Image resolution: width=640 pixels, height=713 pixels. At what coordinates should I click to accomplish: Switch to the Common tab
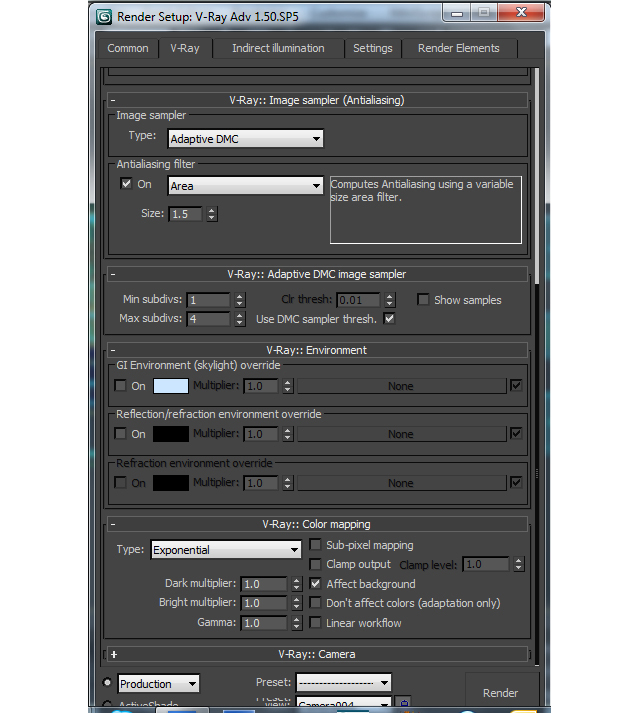pyautogui.click(x=128, y=48)
